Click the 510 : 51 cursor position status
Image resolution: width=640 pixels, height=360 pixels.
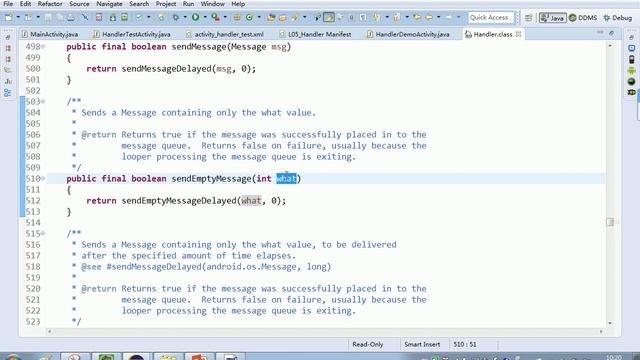(465, 344)
